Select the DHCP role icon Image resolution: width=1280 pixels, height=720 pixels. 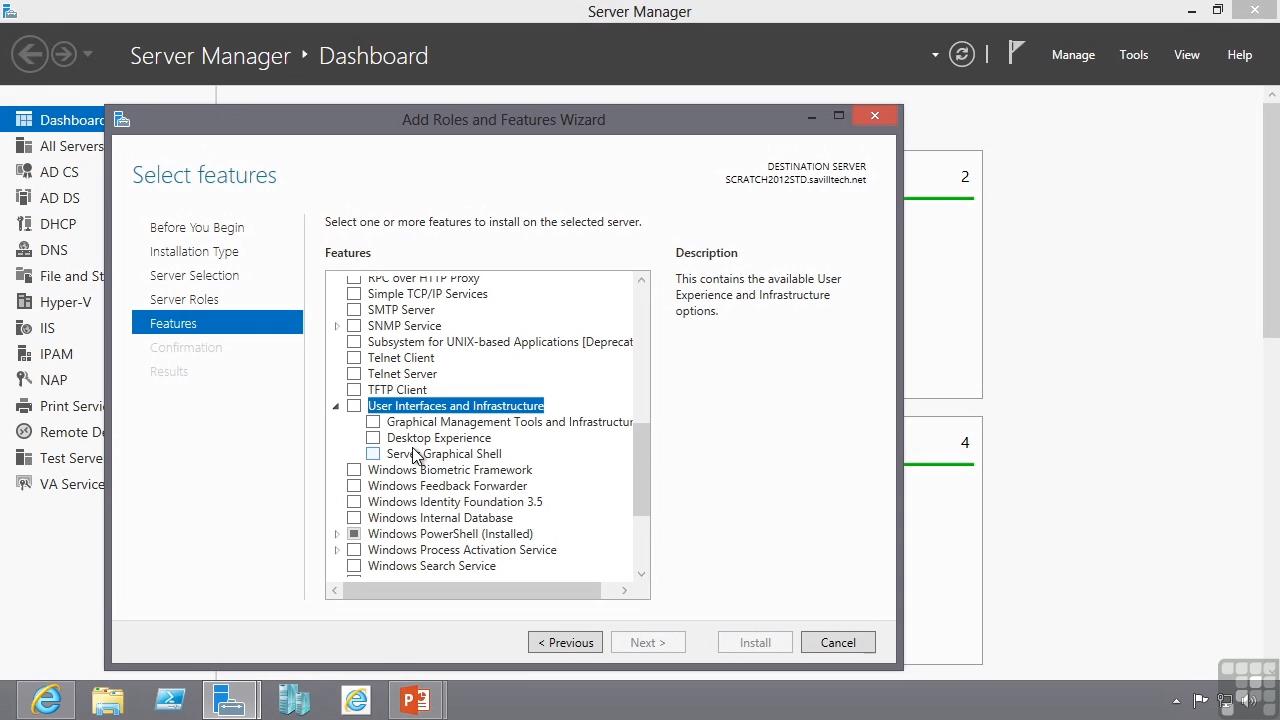(24, 224)
